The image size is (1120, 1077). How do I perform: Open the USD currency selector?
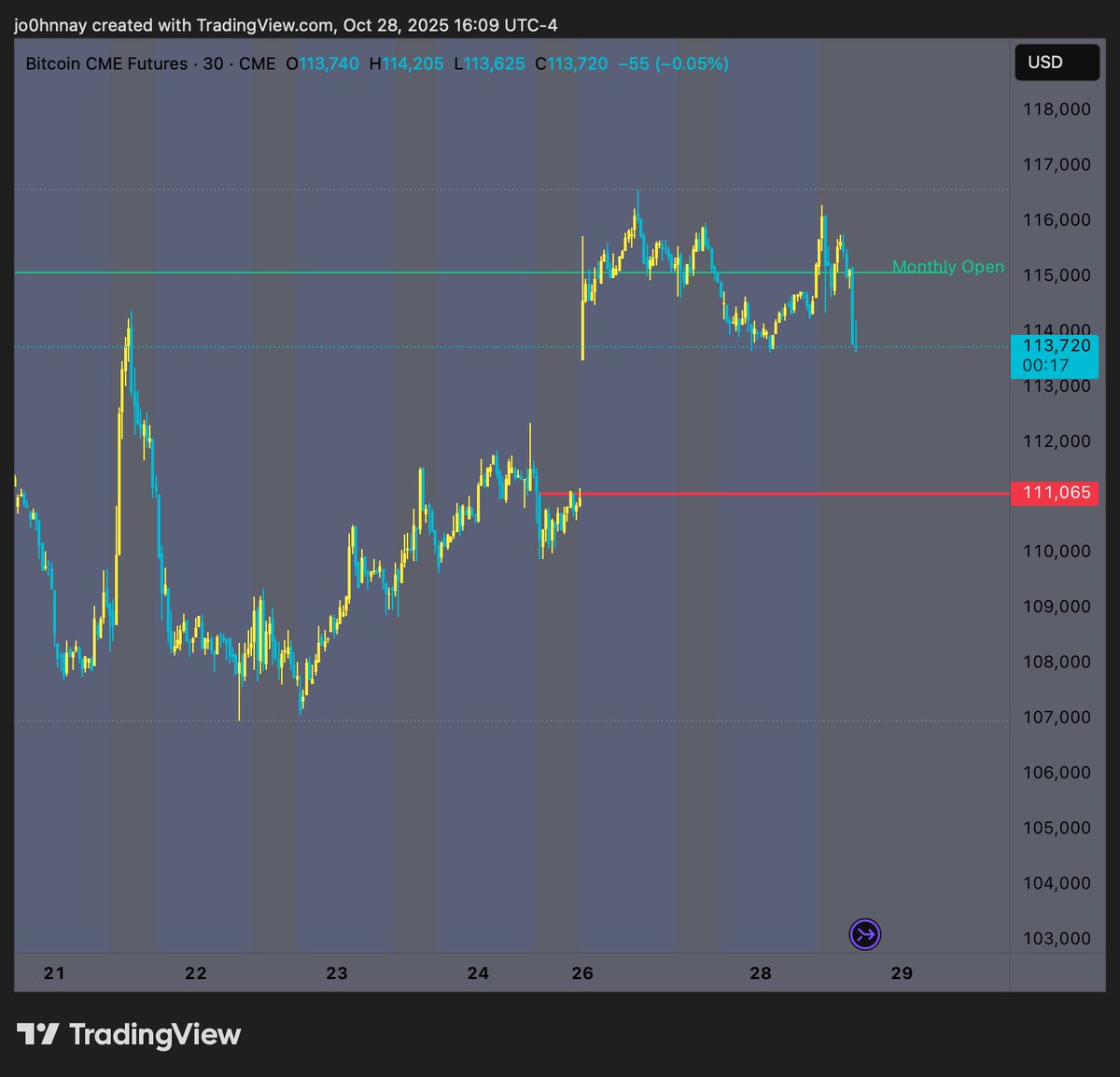pos(1056,63)
